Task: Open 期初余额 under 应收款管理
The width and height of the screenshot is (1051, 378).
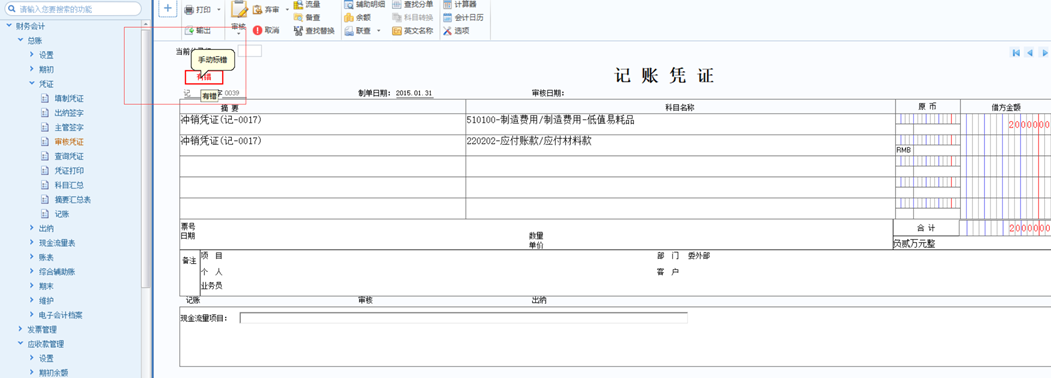Action: (53, 373)
